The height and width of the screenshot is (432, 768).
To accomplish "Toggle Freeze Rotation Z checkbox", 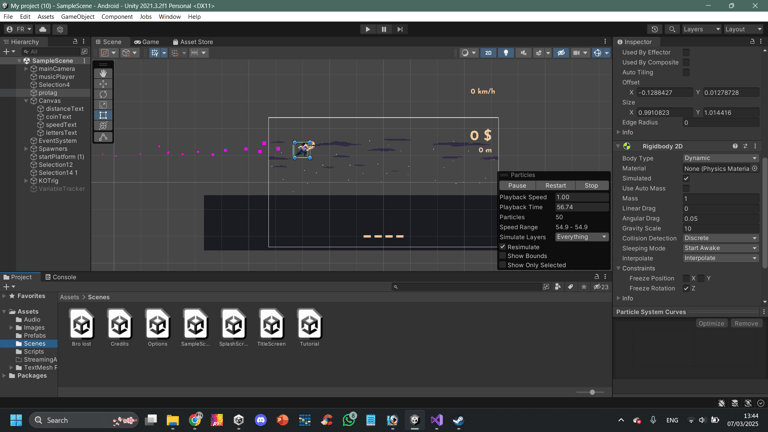I will [686, 288].
